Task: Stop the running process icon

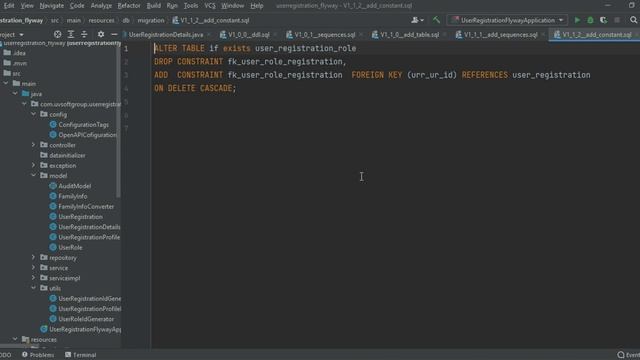Action: pos(617,20)
